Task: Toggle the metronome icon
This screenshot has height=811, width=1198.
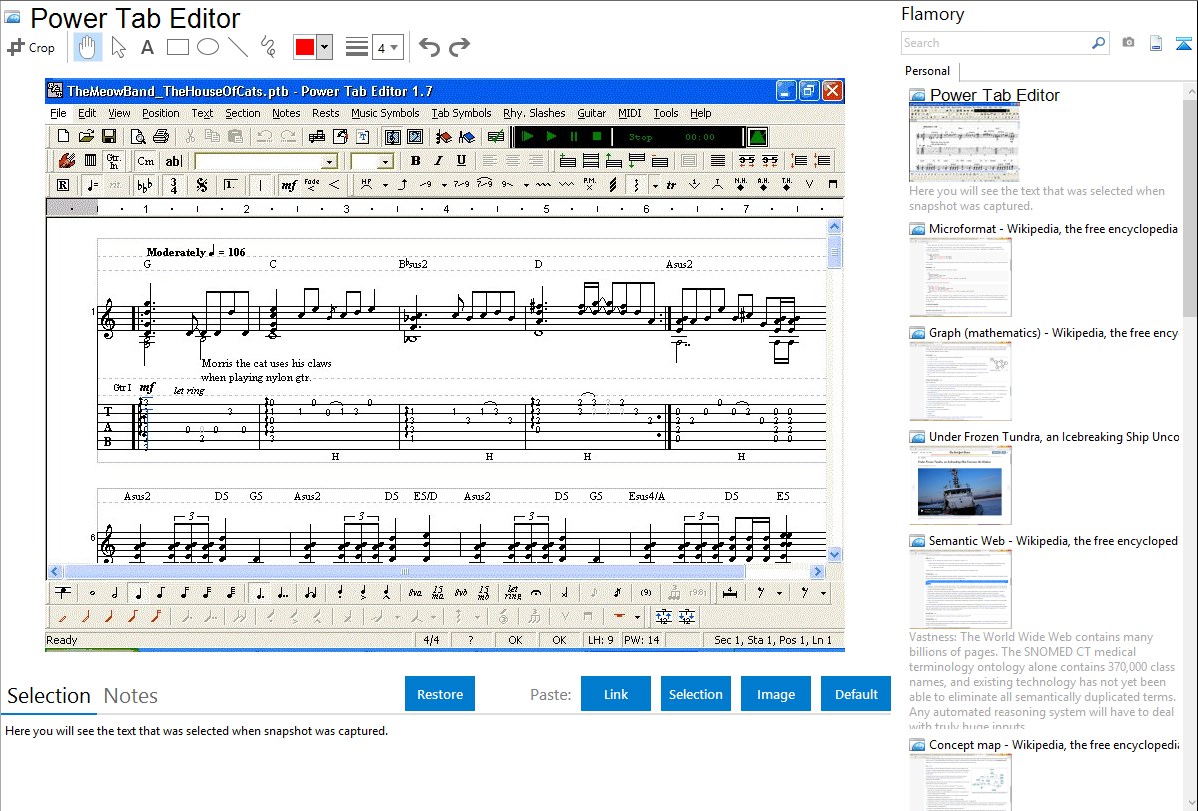Action: tap(757, 137)
